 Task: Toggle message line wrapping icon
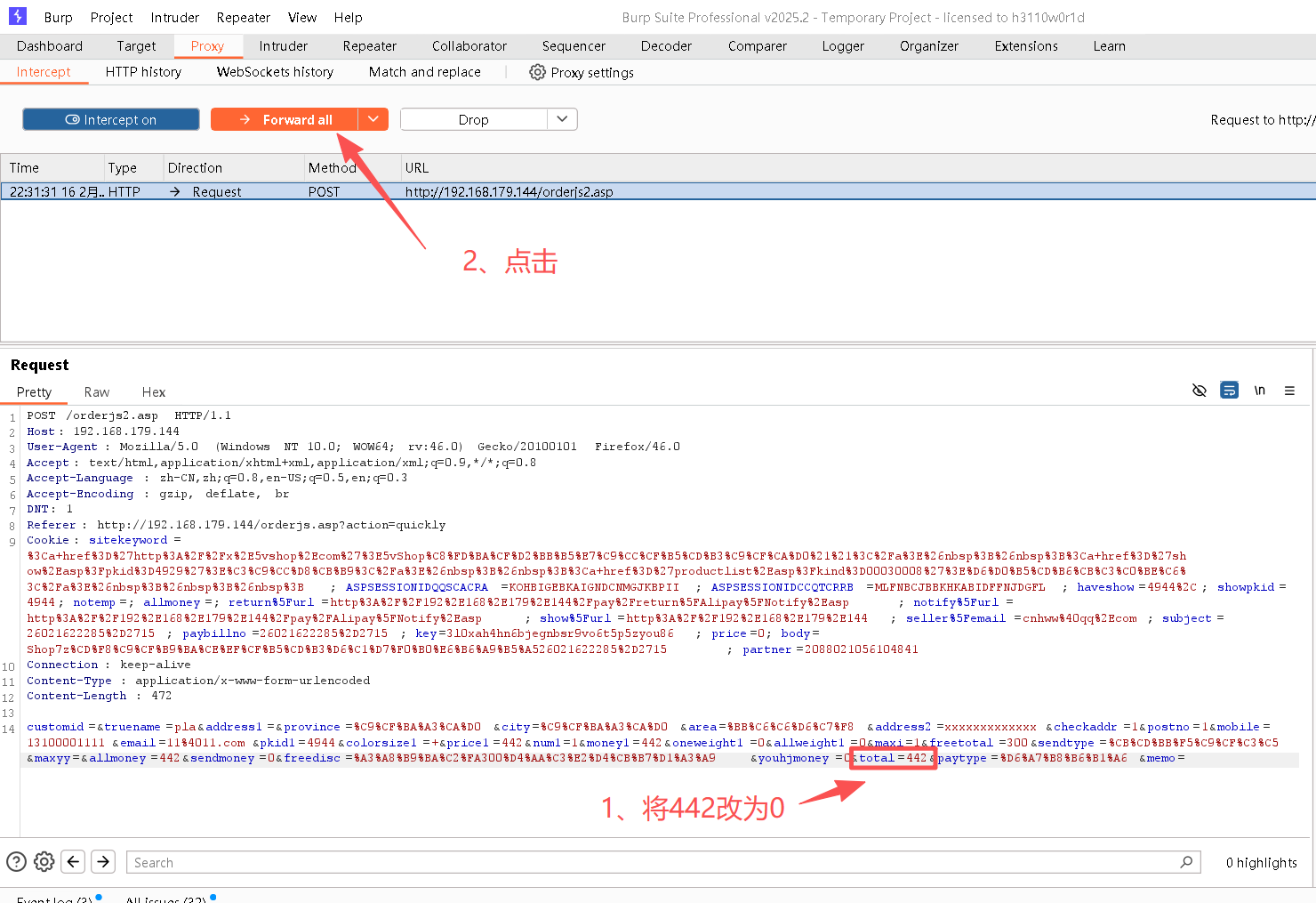pos(1229,391)
